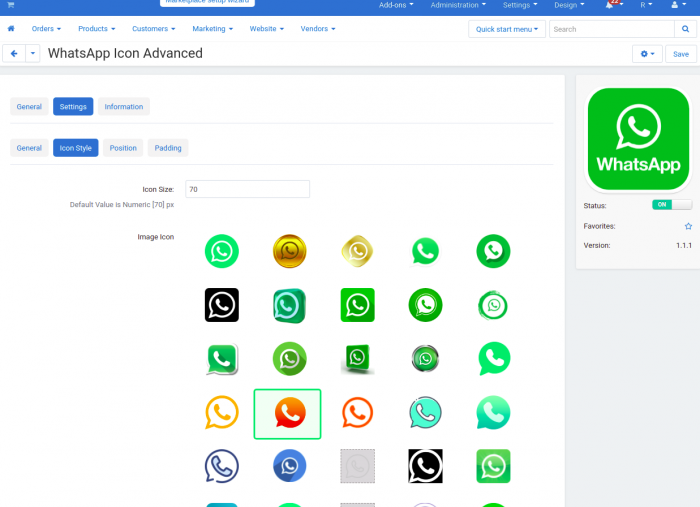The image size is (700, 507).
Task: Choose the mint gradient phone bubble icon
Action: point(493,412)
